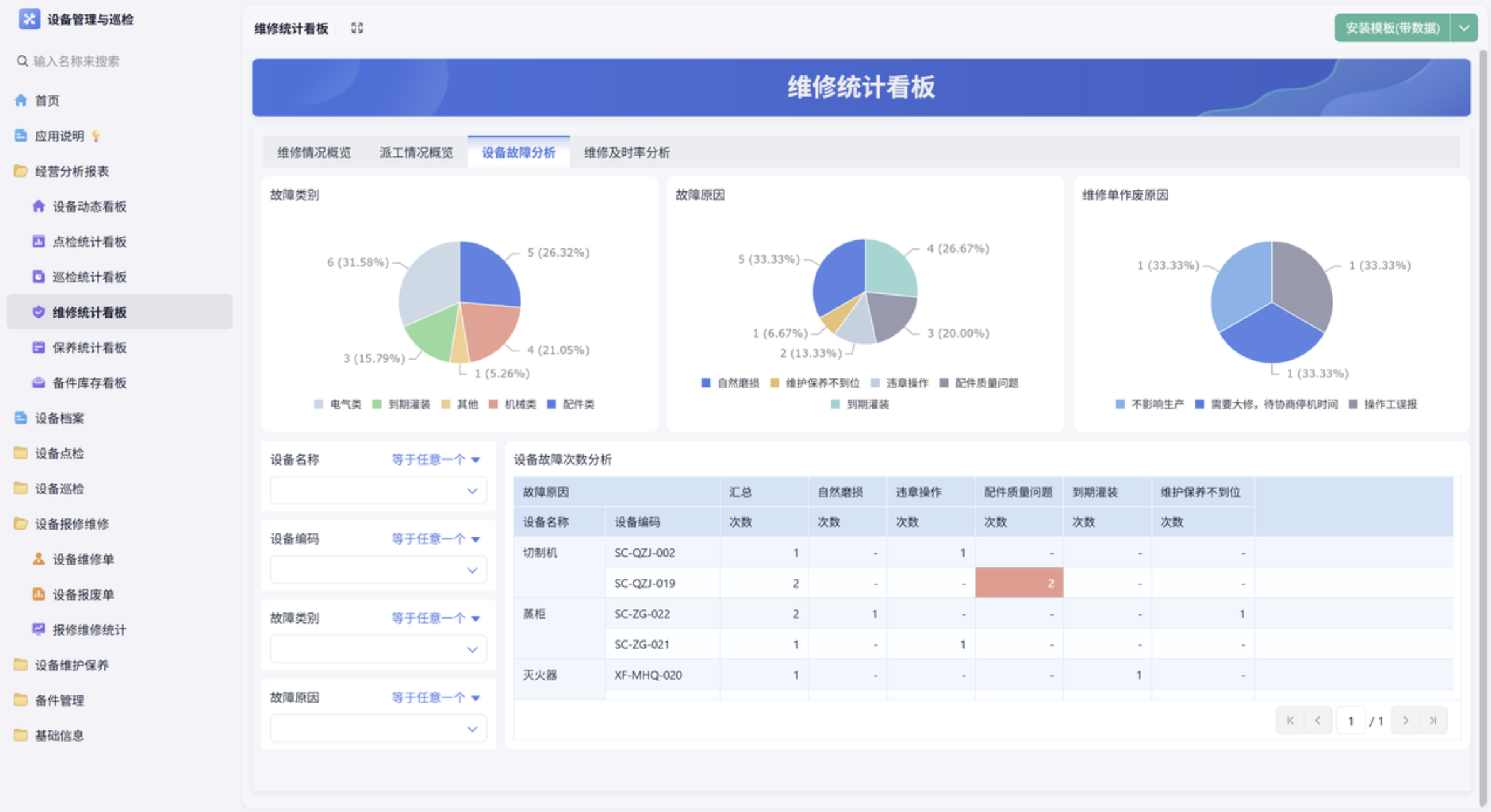Click the fullscreen icon beside 维修统计看板 title
This screenshot has height=812, width=1491.
(357, 28)
